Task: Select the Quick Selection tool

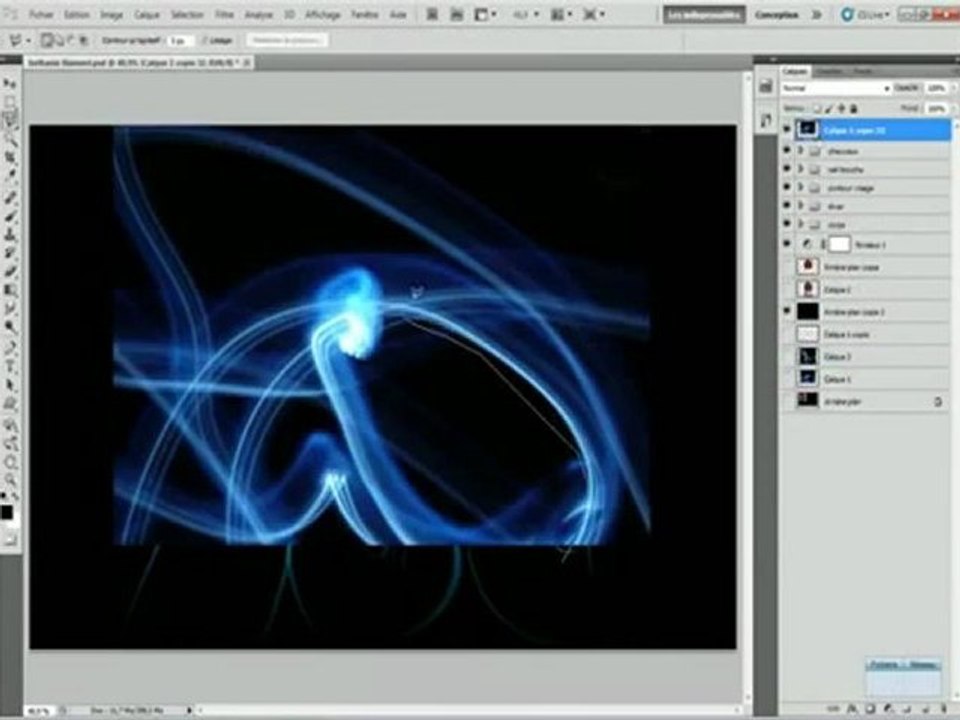Action: [x=10, y=139]
